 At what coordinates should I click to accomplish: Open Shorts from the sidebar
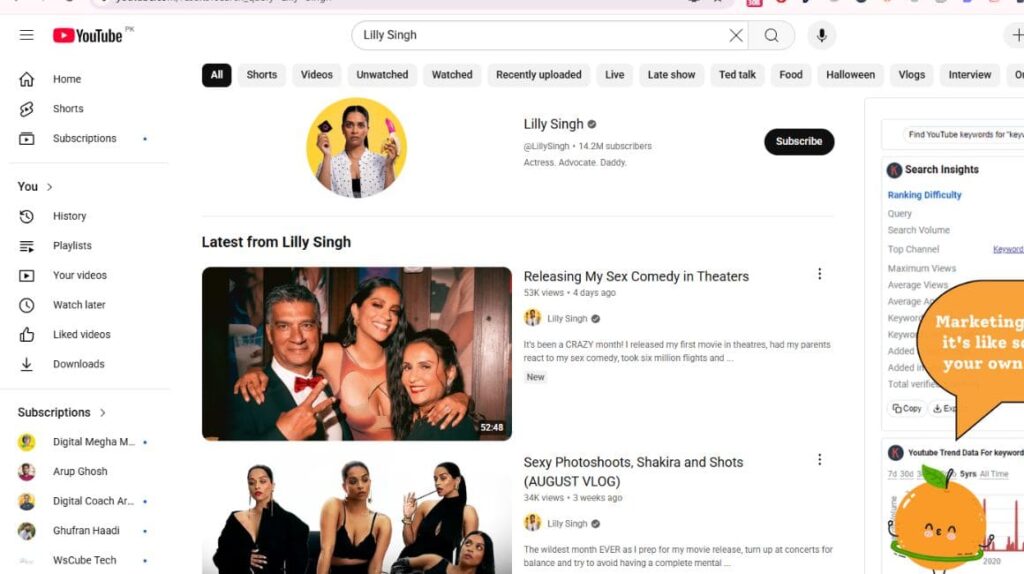pos(68,109)
